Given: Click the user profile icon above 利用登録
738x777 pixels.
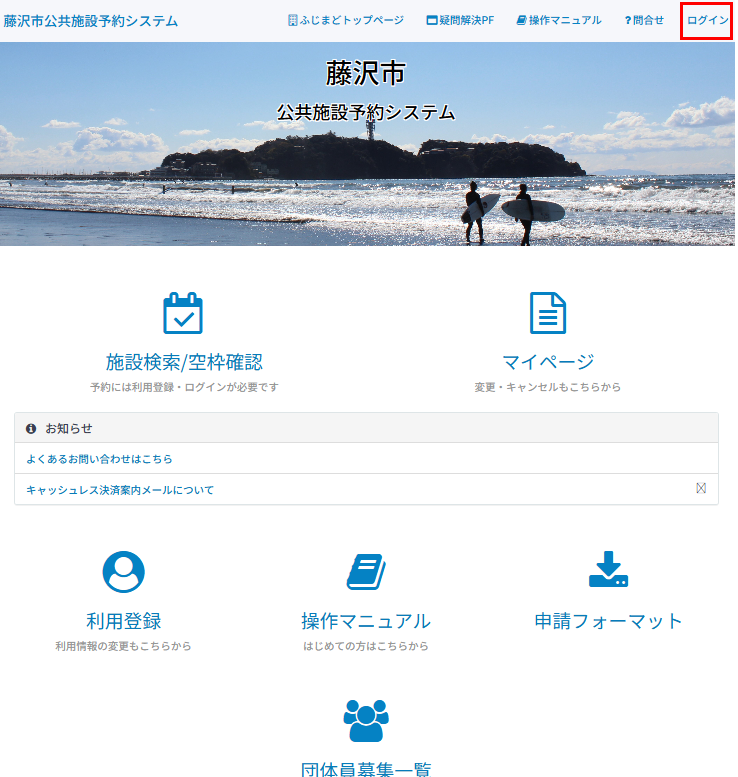Looking at the screenshot, I should [x=123, y=571].
